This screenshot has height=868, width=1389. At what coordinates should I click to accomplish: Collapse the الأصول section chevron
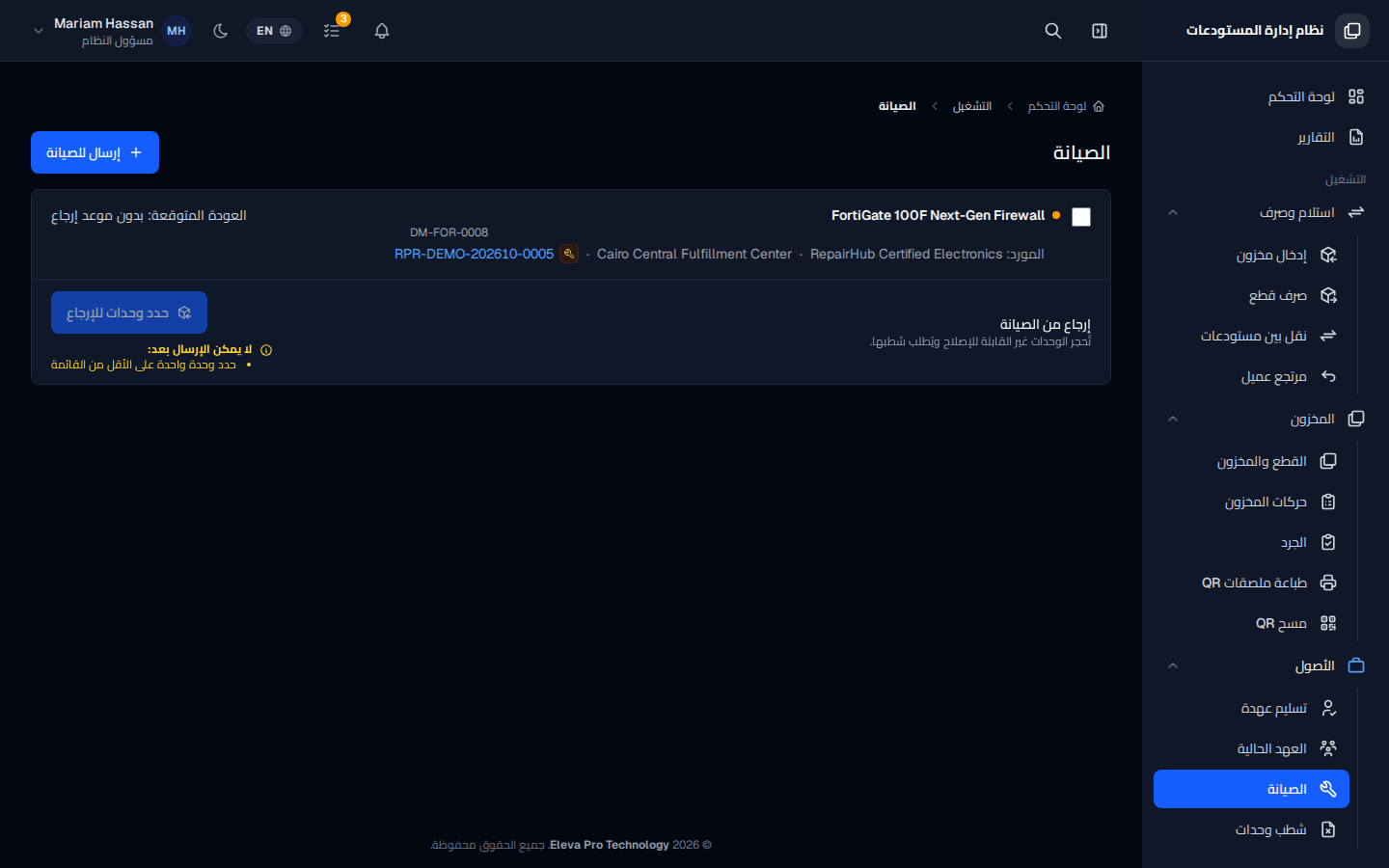[x=1173, y=665]
